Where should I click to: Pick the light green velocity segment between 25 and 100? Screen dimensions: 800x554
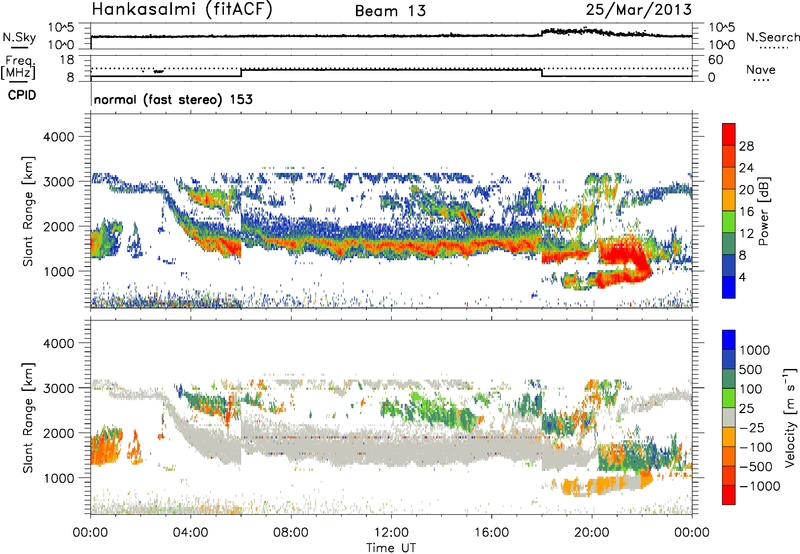click(729, 398)
